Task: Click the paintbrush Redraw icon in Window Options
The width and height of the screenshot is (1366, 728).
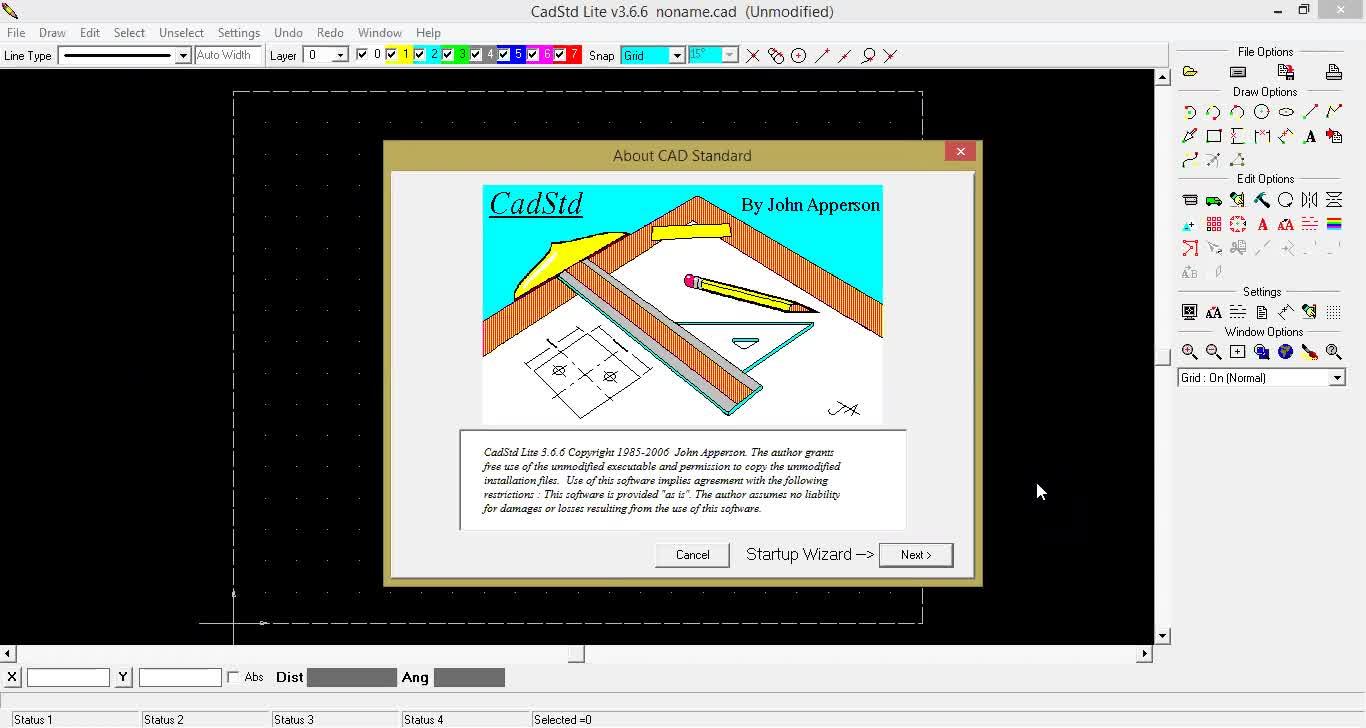Action: click(1310, 352)
